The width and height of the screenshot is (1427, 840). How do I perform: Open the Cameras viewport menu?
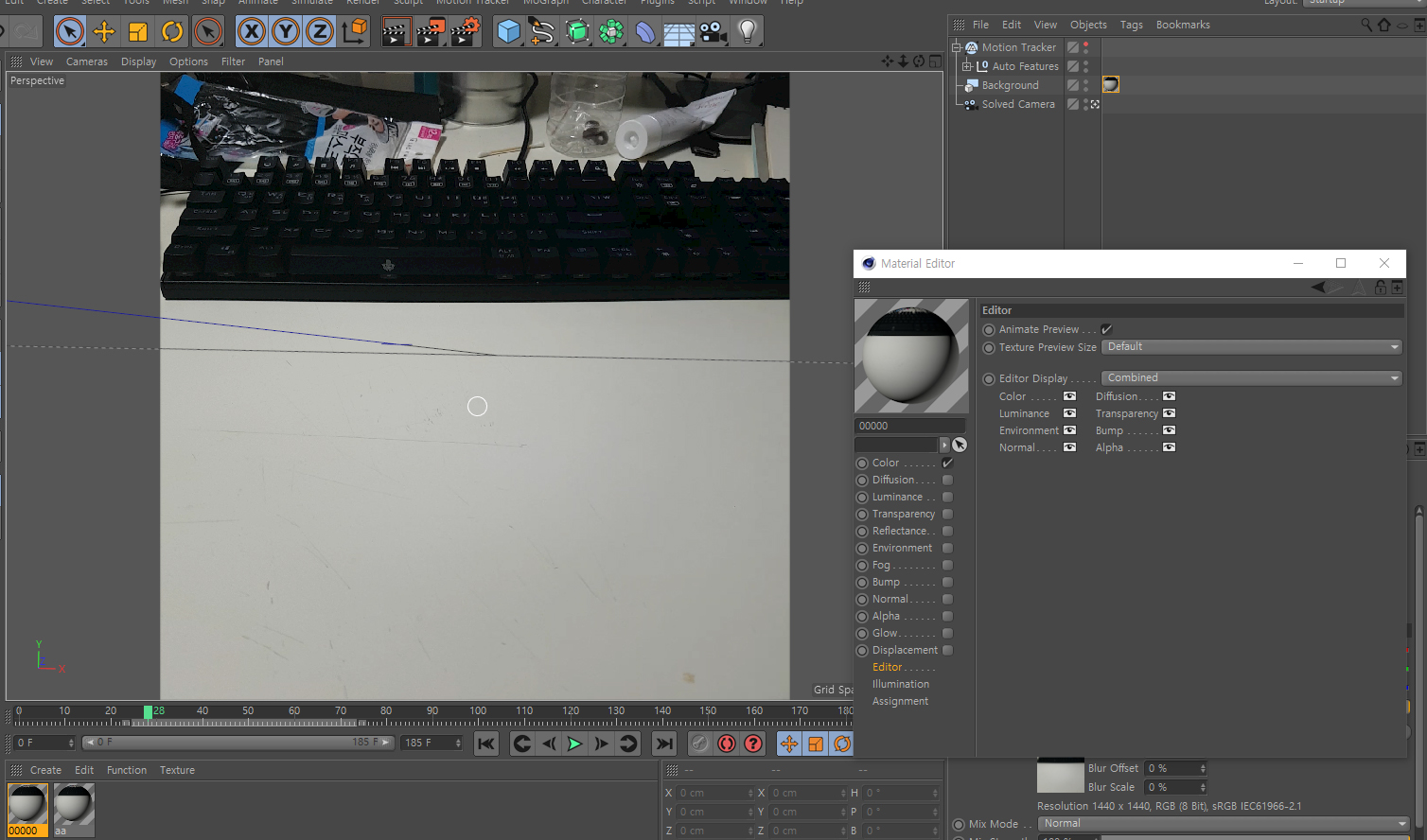(87, 61)
